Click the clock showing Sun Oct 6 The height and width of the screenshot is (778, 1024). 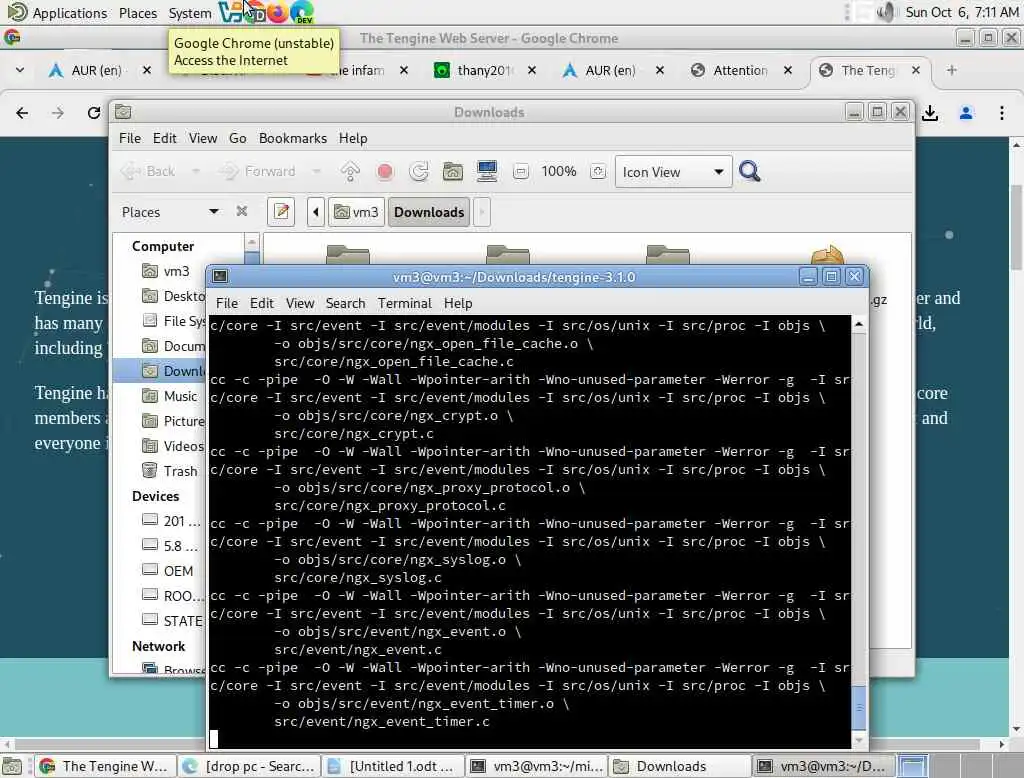961,12
